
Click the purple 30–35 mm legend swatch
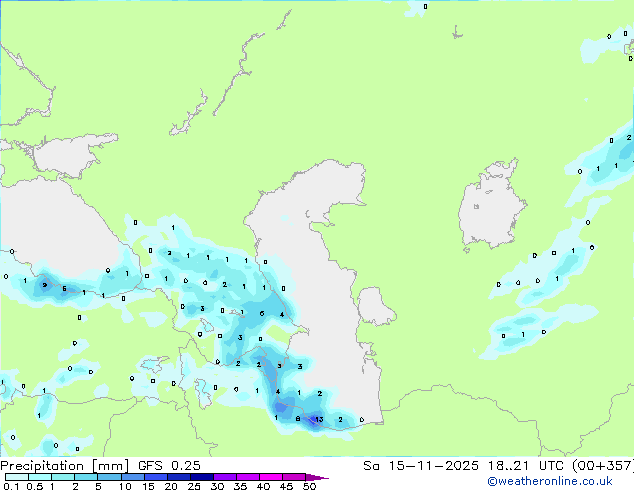click(225, 477)
